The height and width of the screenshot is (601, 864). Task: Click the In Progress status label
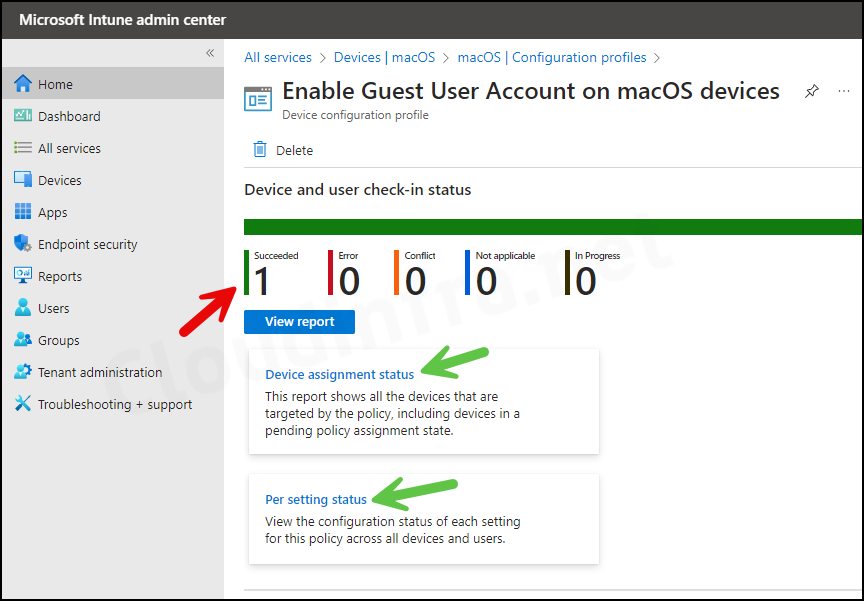point(597,256)
